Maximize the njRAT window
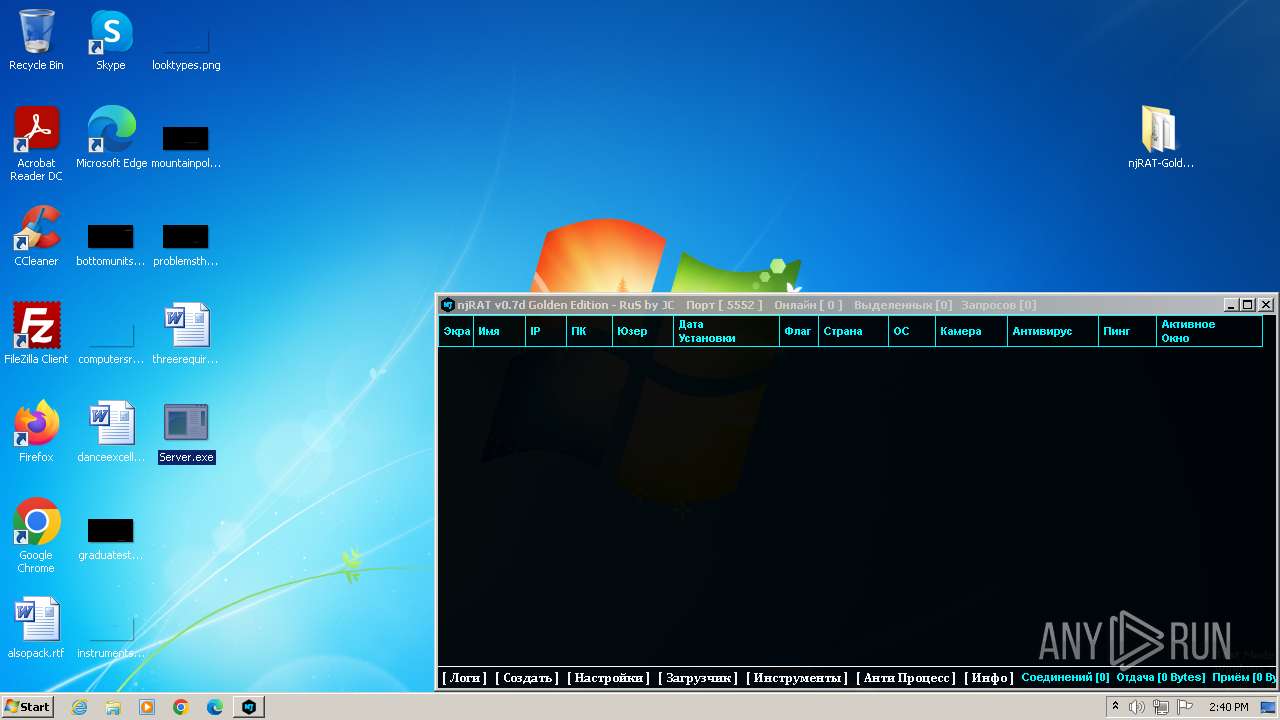Screen dimensions: 1280x720 tap(1248, 305)
